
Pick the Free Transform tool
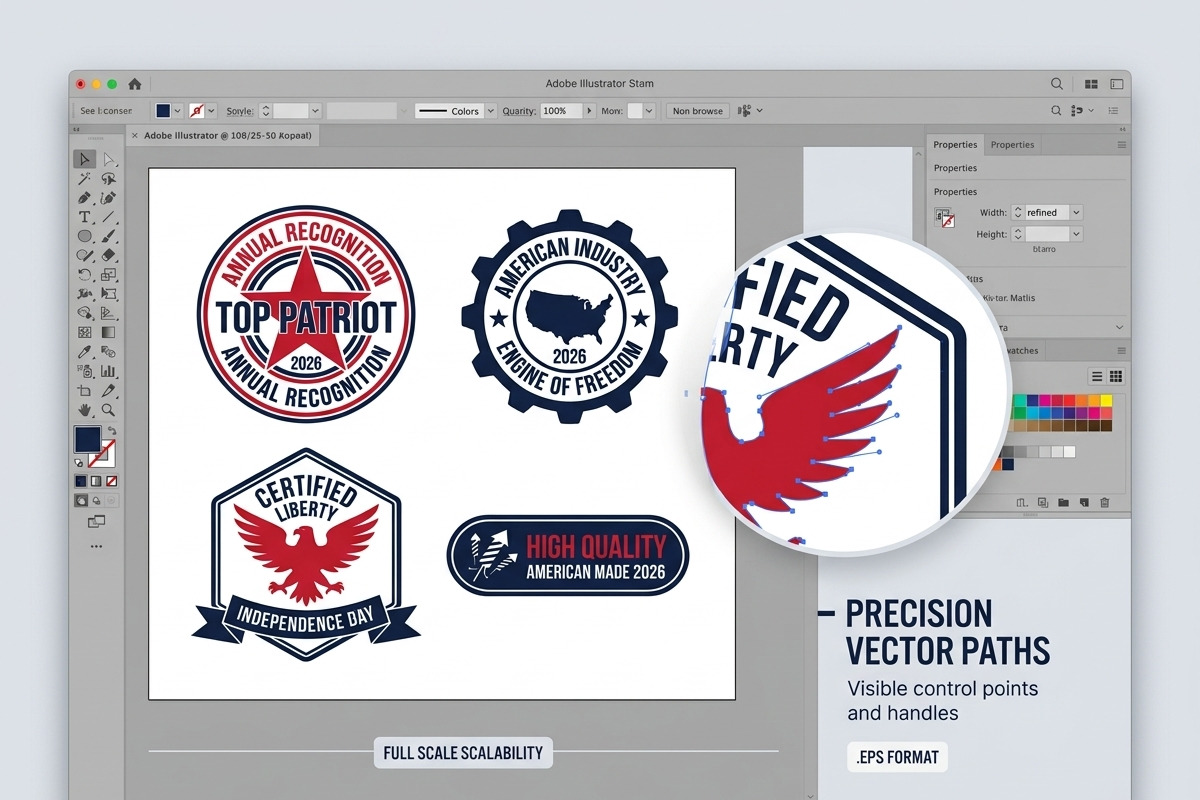[108, 294]
